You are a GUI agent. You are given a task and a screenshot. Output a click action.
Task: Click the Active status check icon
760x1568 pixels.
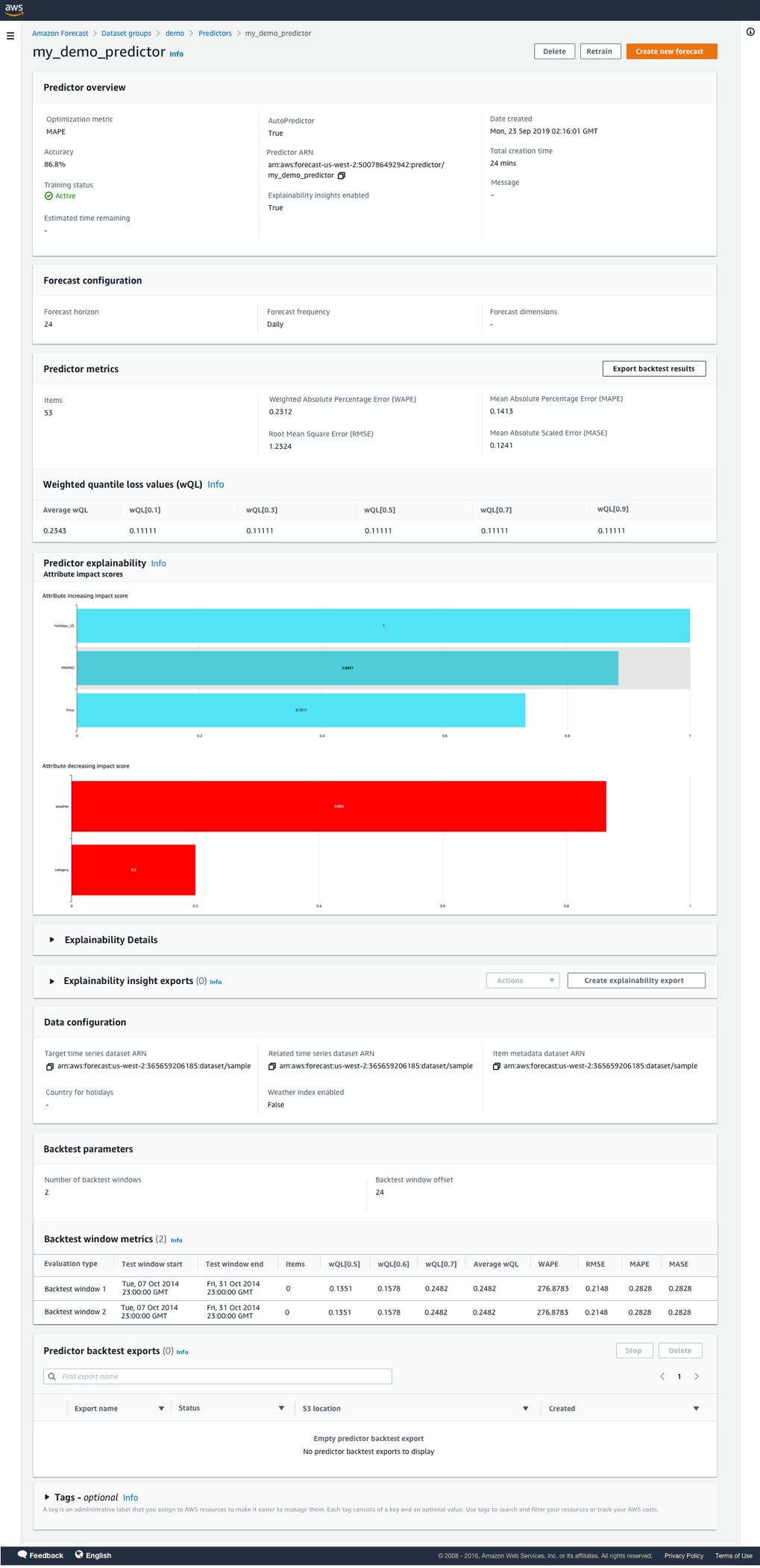coord(48,196)
